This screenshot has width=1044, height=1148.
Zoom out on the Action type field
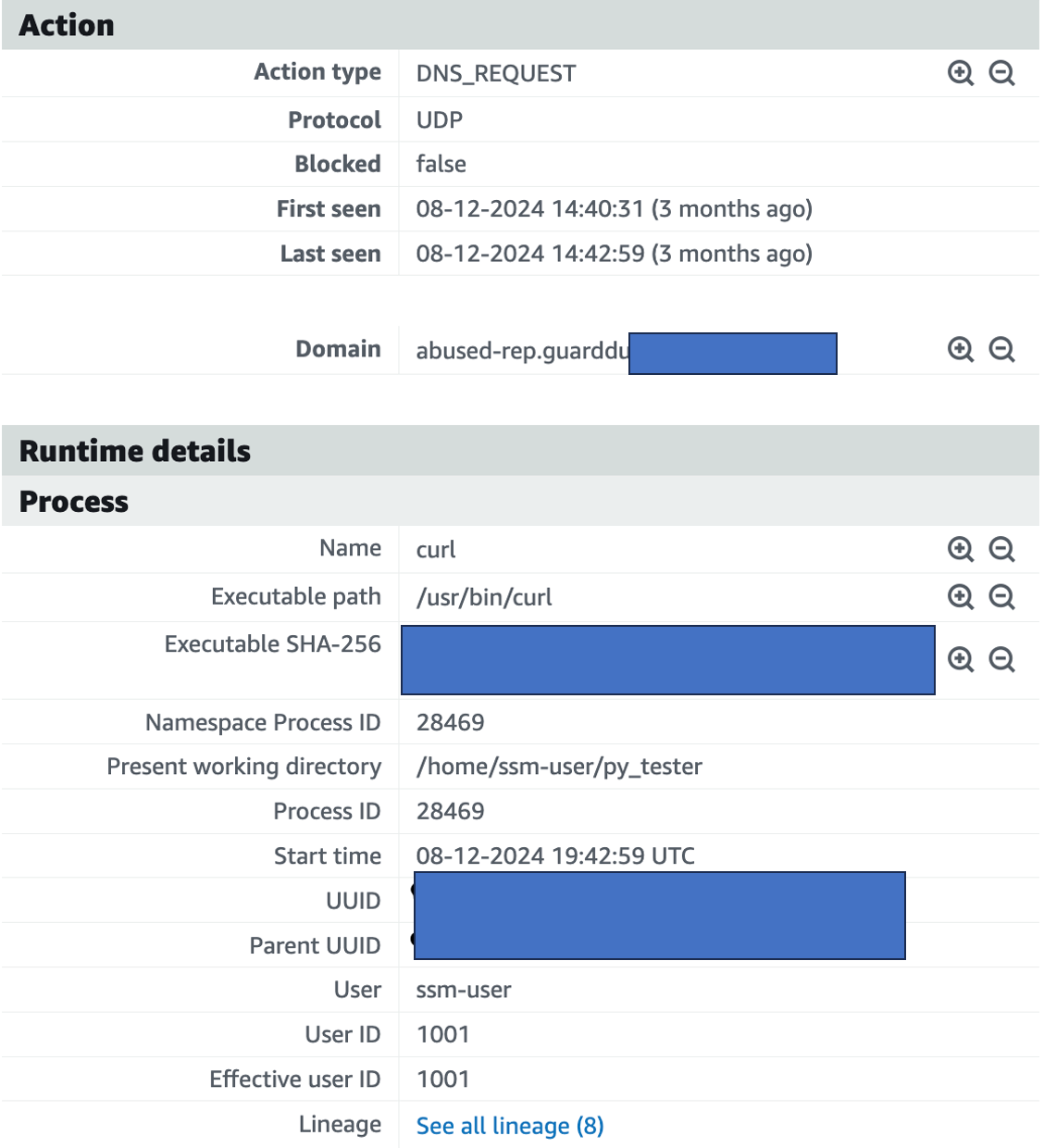(x=1001, y=72)
